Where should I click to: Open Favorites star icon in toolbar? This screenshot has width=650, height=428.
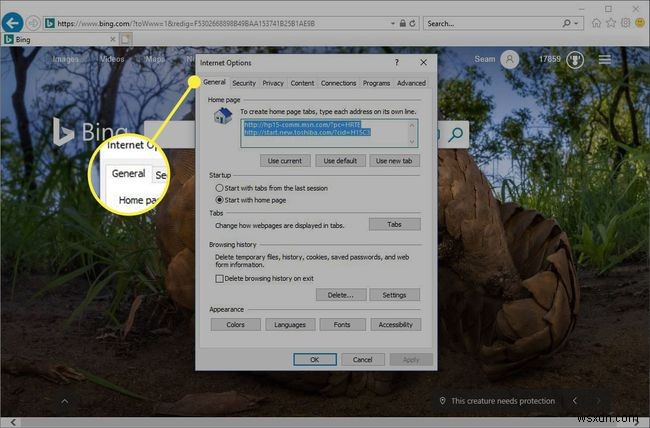click(x=611, y=23)
